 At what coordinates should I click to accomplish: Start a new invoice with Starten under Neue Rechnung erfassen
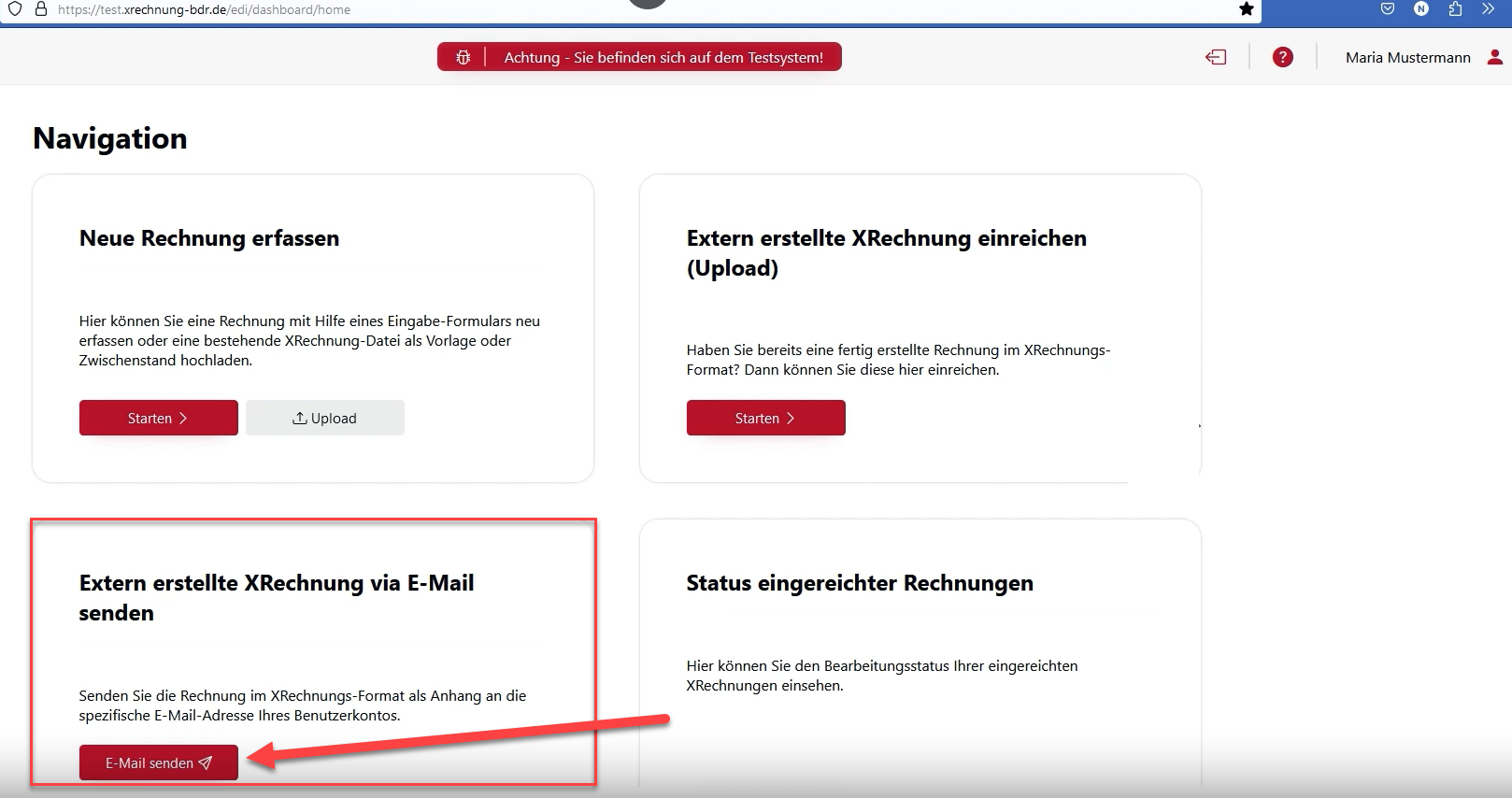[x=159, y=418]
